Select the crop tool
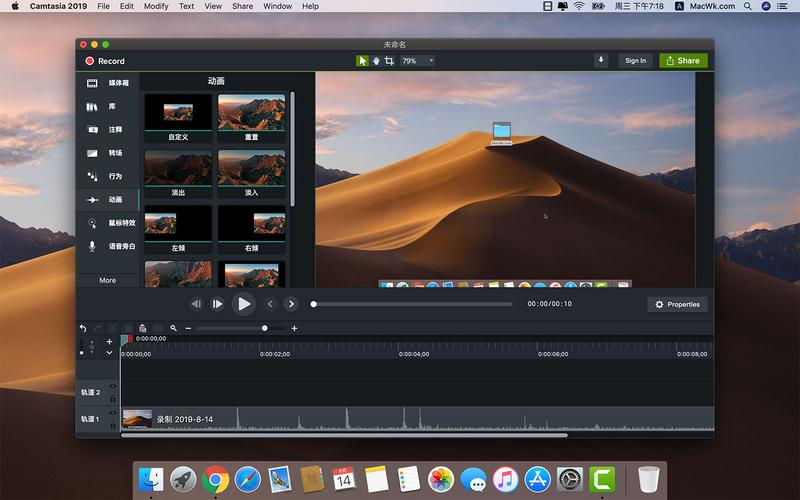Image resolution: width=800 pixels, height=500 pixels. [x=389, y=61]
